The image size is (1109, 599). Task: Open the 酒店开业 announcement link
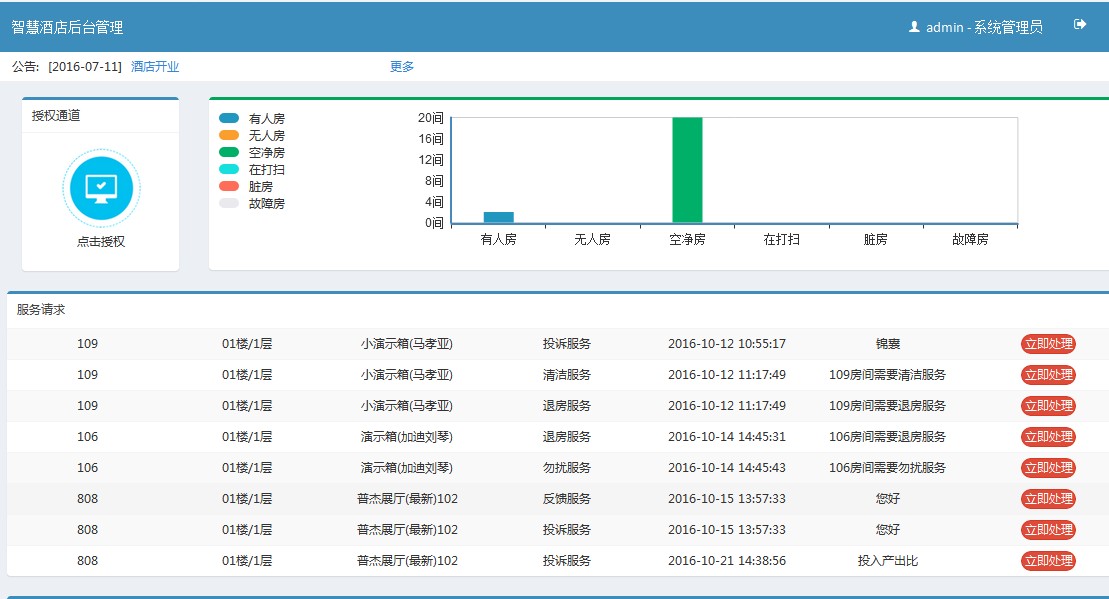pos(155,67)
